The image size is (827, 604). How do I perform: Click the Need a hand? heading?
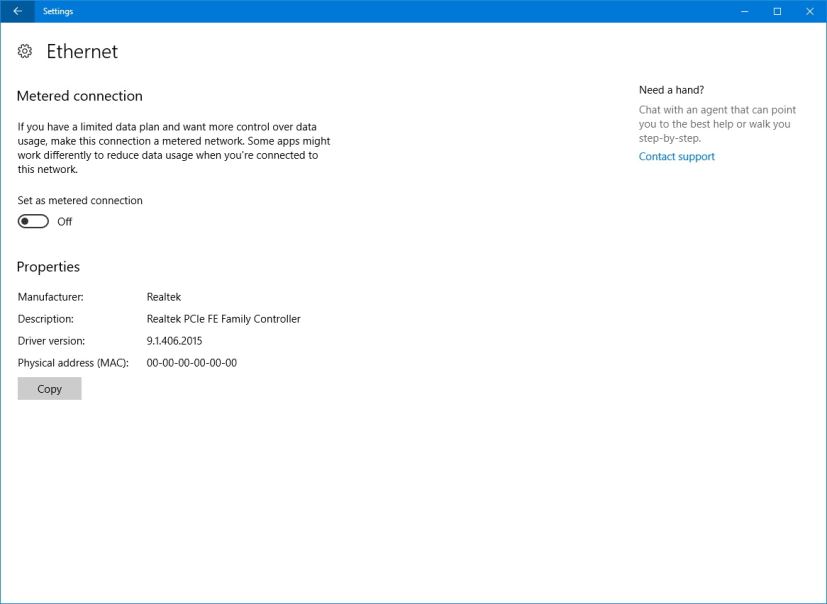(x=671, y=90)
